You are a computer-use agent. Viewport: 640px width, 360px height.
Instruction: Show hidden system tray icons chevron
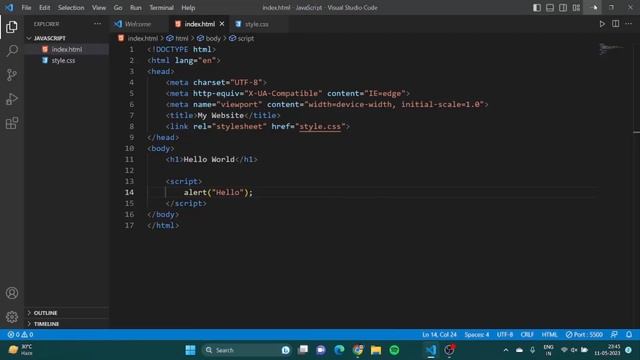pyautogui.click(x=506, y=350)
